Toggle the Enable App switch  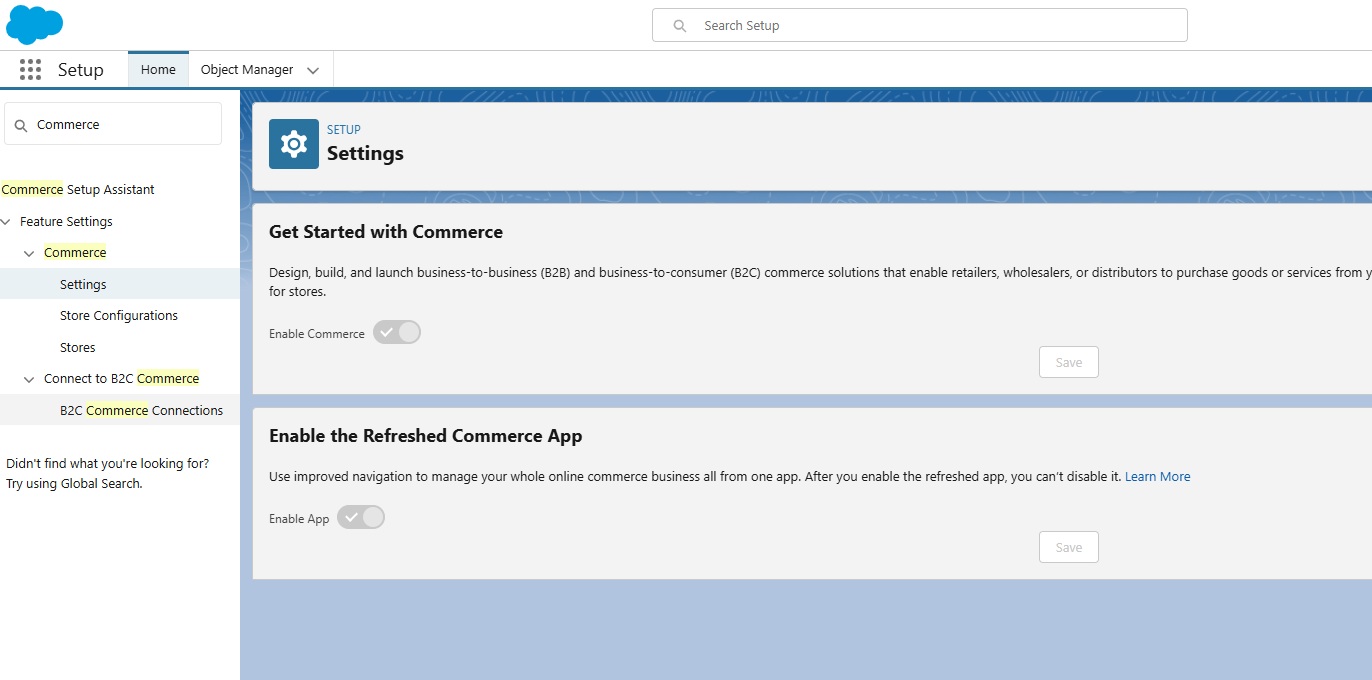pyautogui.click(x=361, y=518)
